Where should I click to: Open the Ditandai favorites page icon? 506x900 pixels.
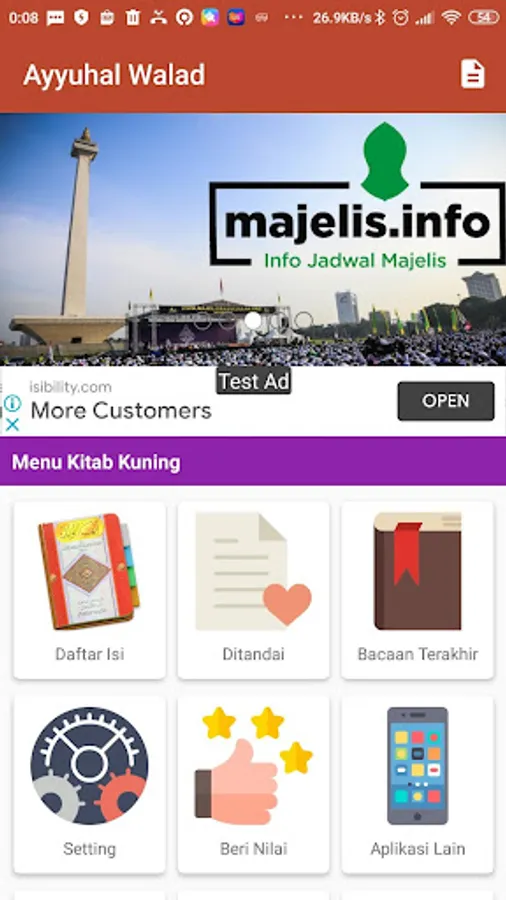(254, 572)
